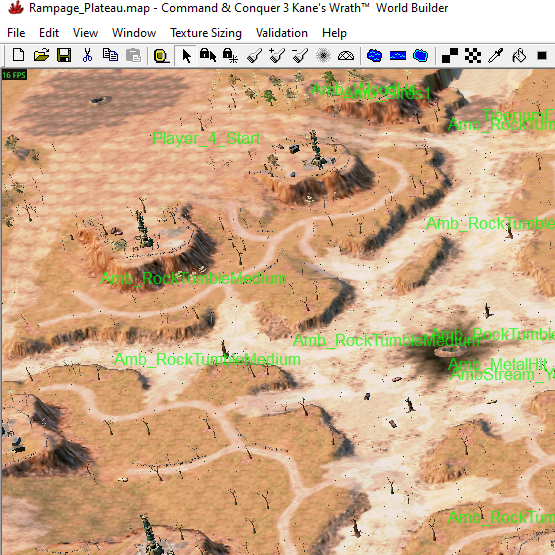Click the 16 FPS counter
This screenshot has height=555, width=555.
click(14, 75)
